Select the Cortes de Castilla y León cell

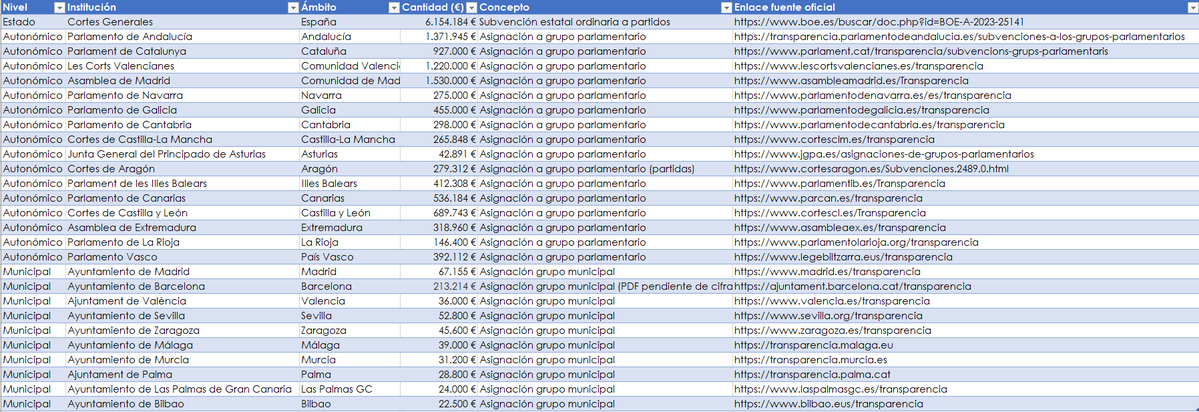click(x=183, y=212)
